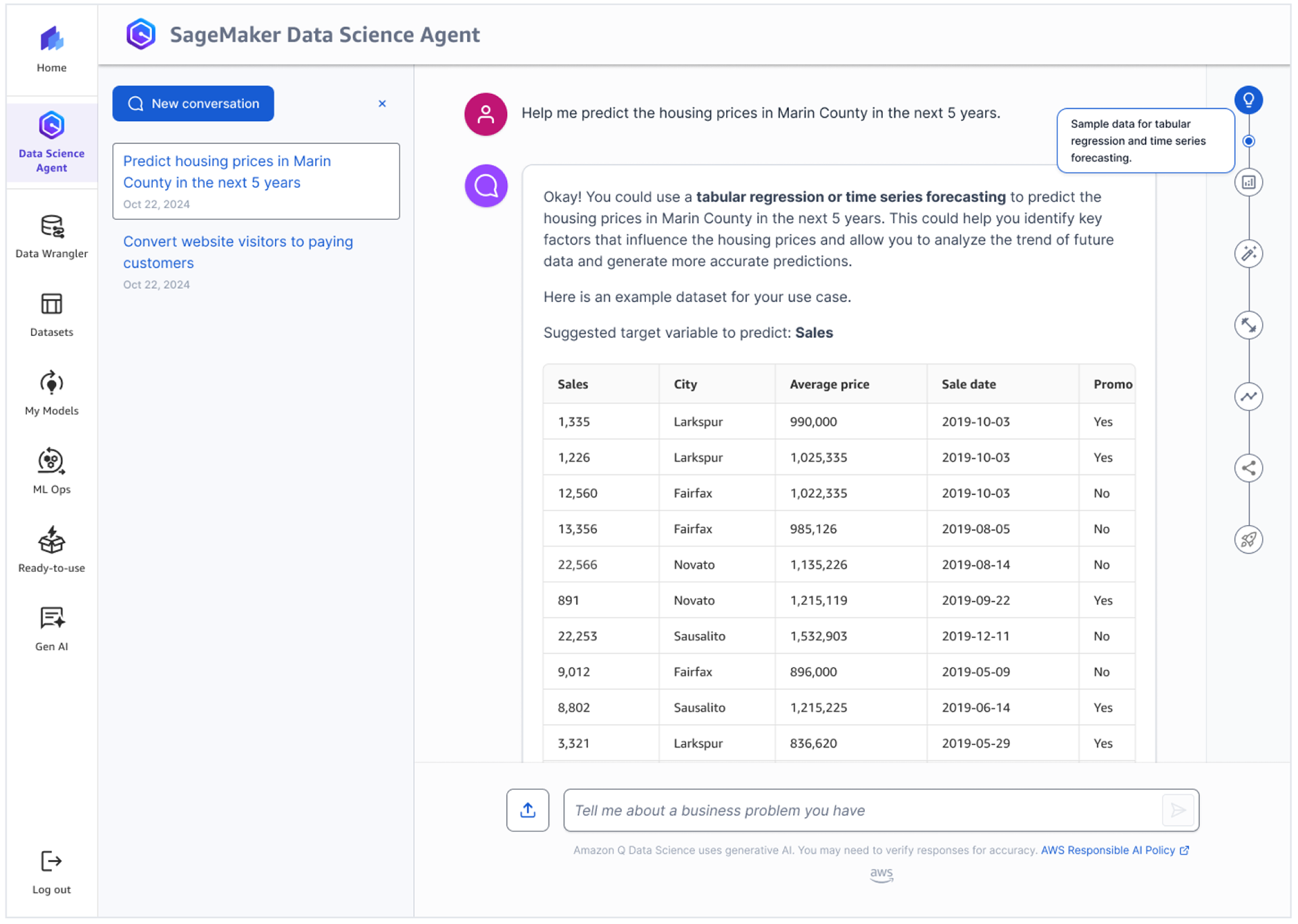Open ML Ops section
Viewport: 1298px width, 924px height.
point(51,472)
